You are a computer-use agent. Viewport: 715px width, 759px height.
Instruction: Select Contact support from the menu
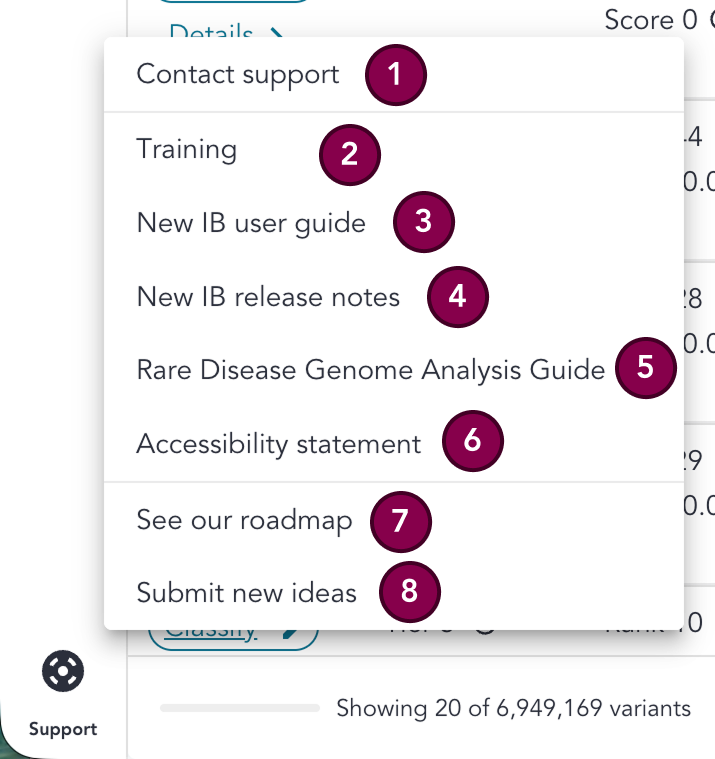pyautogui.click(x=238, y=75)
